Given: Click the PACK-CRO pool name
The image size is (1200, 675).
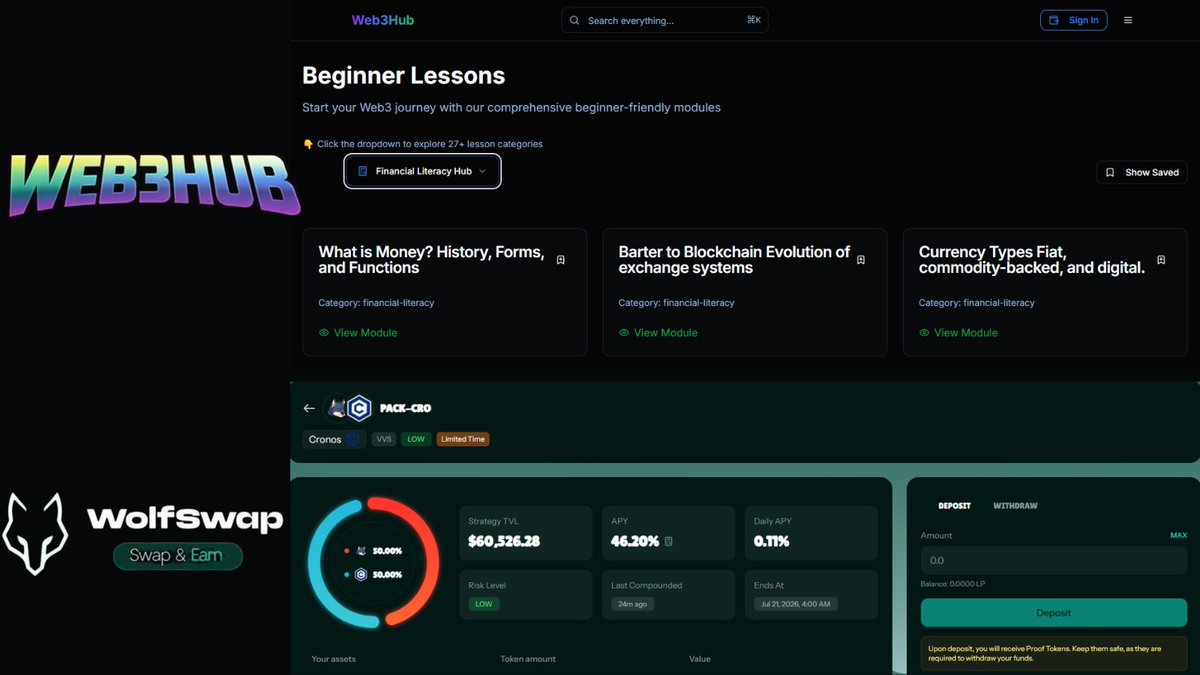Looking at the screenshot, I should (406, 408).
